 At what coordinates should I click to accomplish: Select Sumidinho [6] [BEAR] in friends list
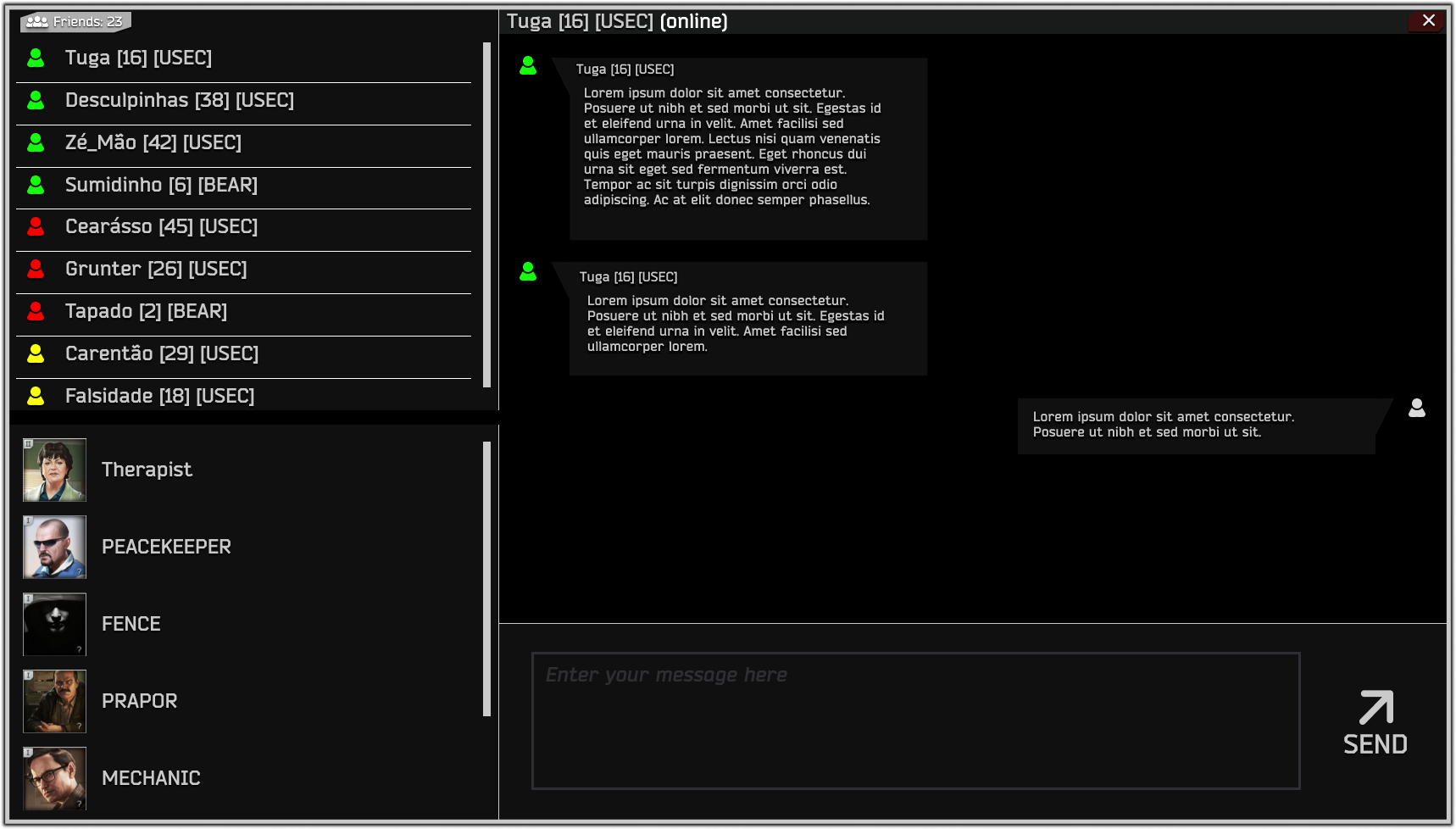(x=161, y=185)
